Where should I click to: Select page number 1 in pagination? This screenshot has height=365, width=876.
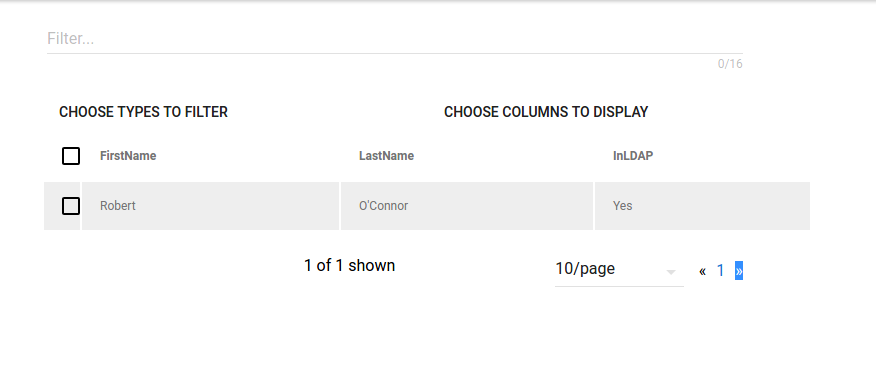(x=720, y=271)
